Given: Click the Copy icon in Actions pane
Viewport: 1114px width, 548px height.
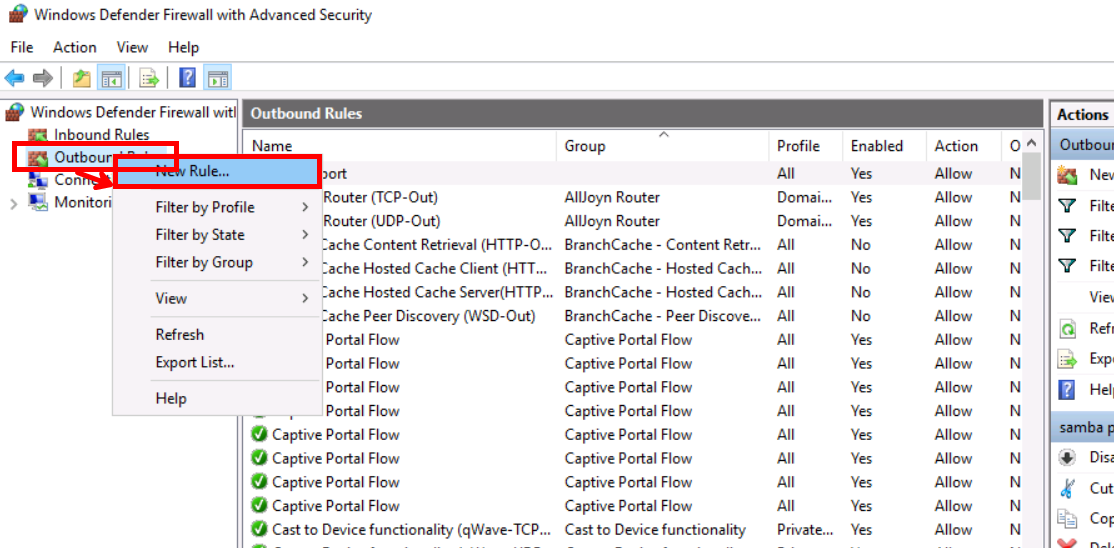Looking at the screenshot, I should (1067, 517).
